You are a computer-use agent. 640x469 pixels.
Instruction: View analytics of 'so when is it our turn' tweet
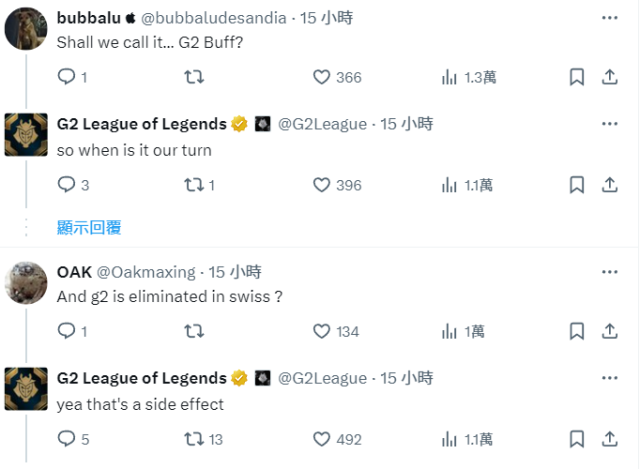[x=450, y=184]
